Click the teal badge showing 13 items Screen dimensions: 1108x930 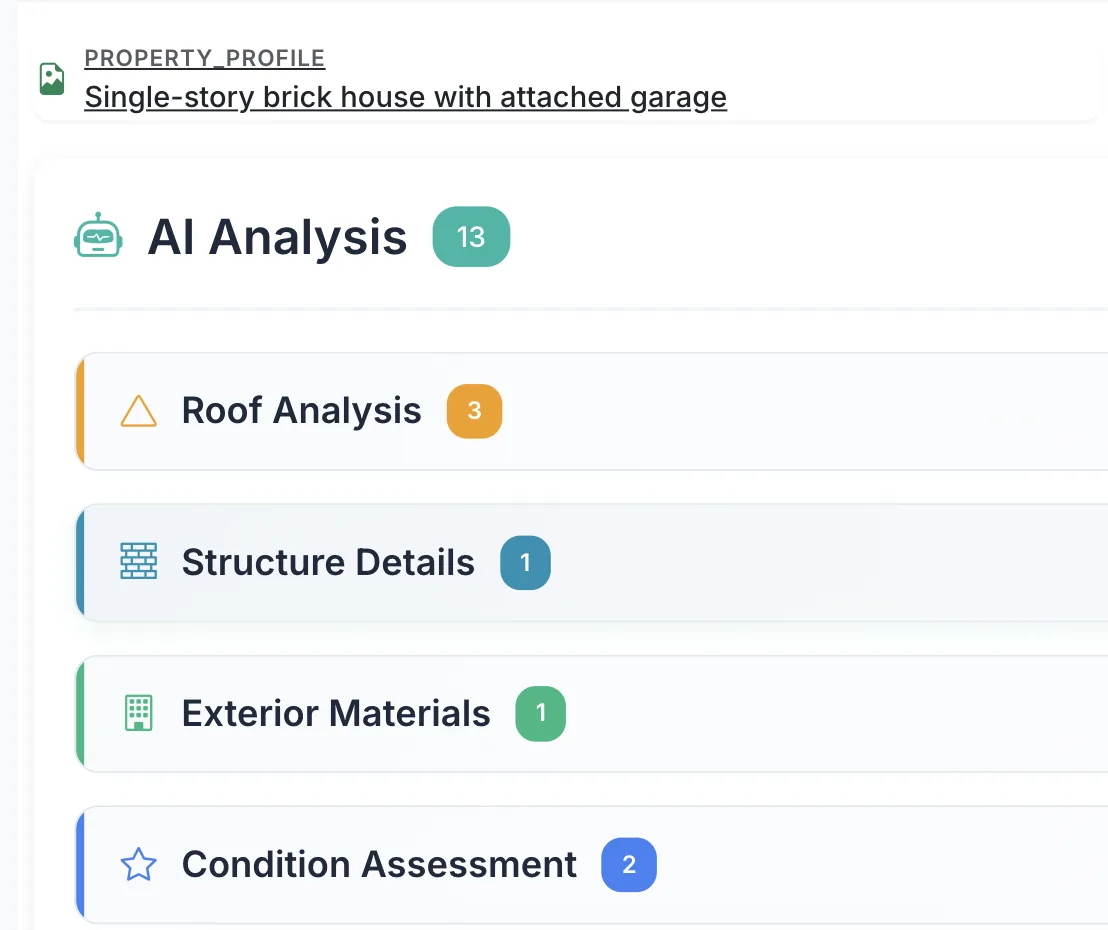(x=471, y=236)
